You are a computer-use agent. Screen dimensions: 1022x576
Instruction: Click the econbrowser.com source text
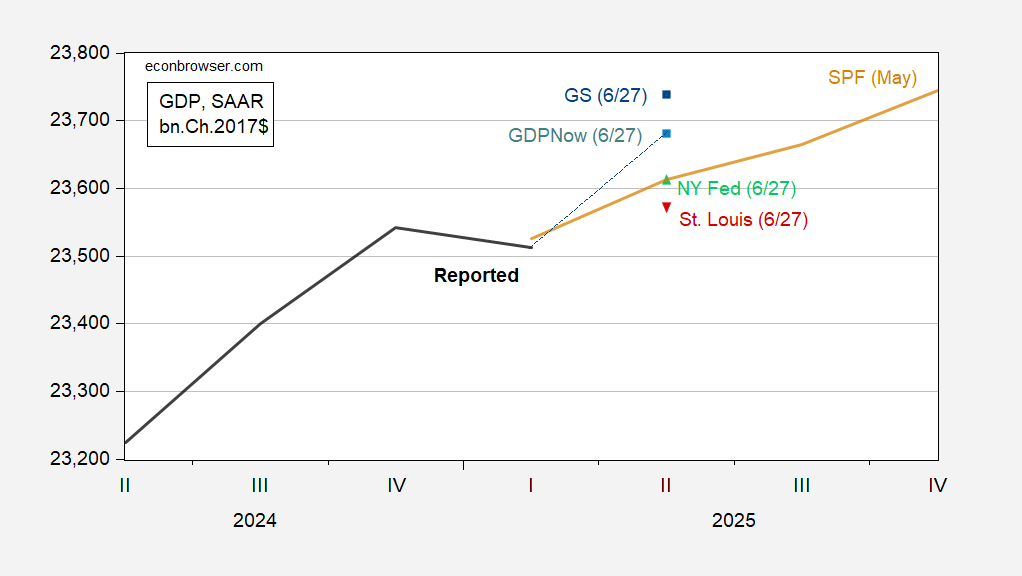point(205,66)
